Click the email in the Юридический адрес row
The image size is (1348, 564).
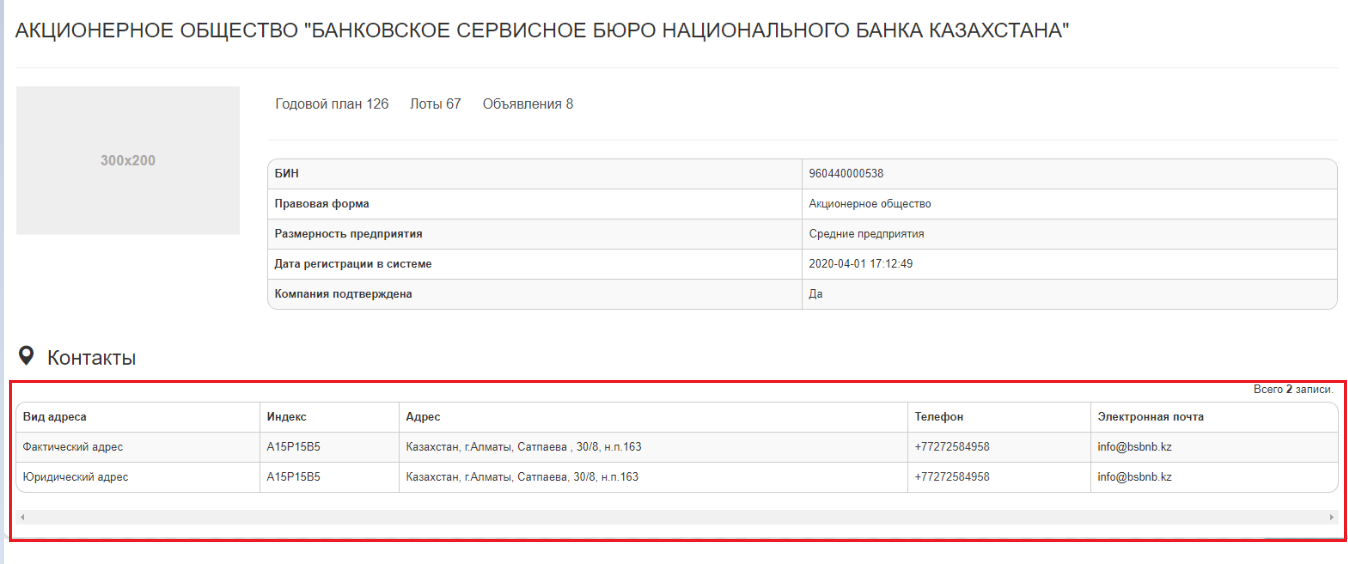(1134, 477)
